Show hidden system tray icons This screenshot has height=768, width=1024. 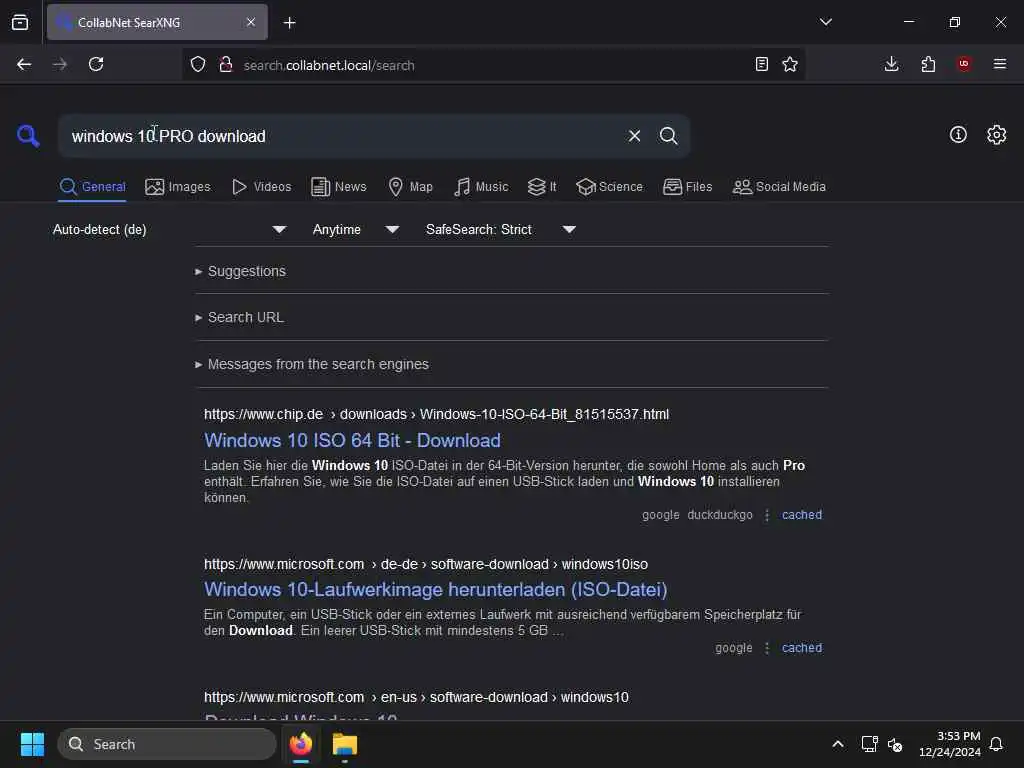838,744
